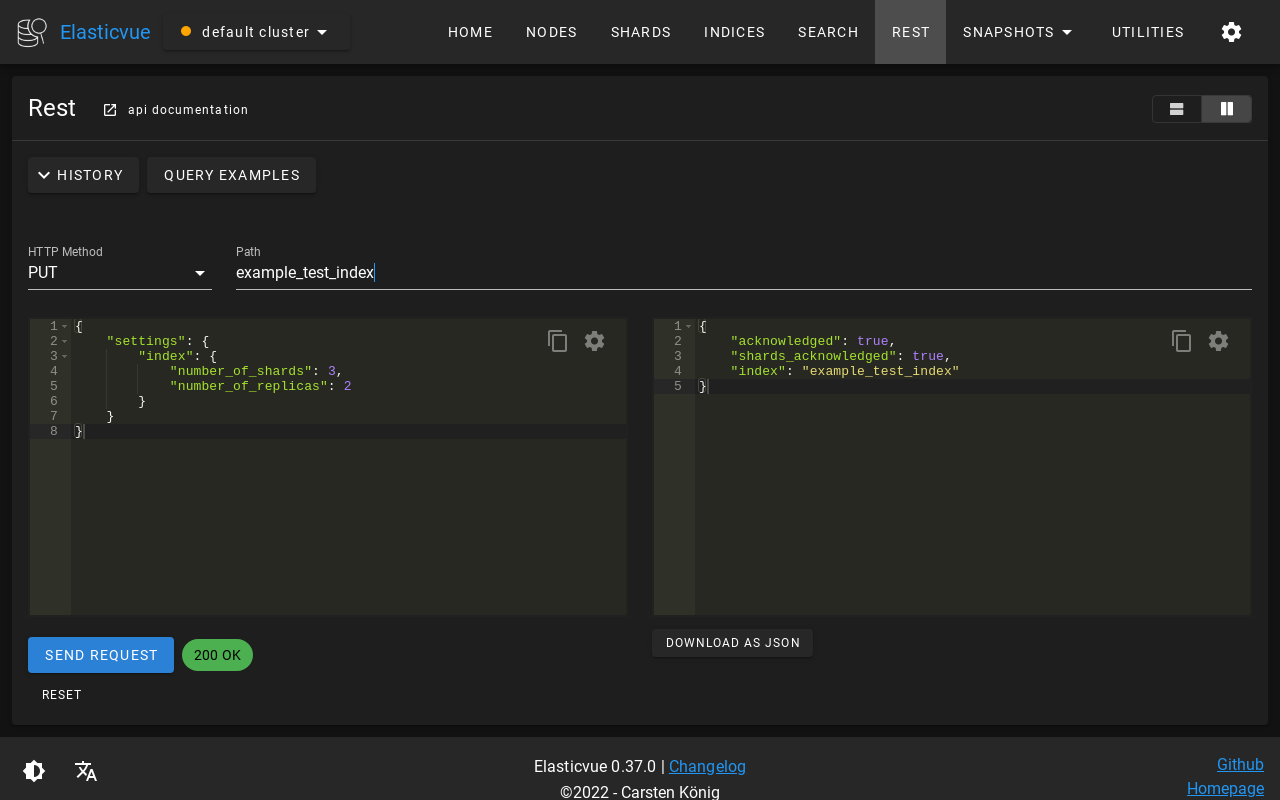Collapse the response JSON fold arrow on line 1

pos(689,326)
